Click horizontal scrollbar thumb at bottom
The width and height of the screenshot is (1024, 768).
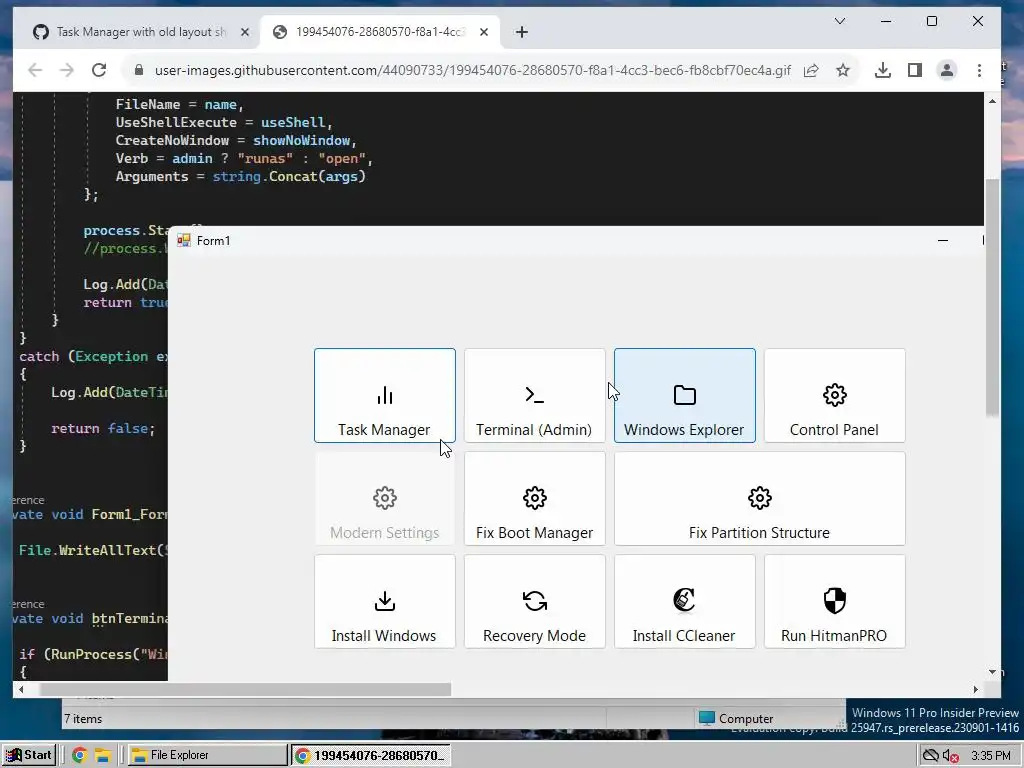pyautogui.click(x=246, y=689)
